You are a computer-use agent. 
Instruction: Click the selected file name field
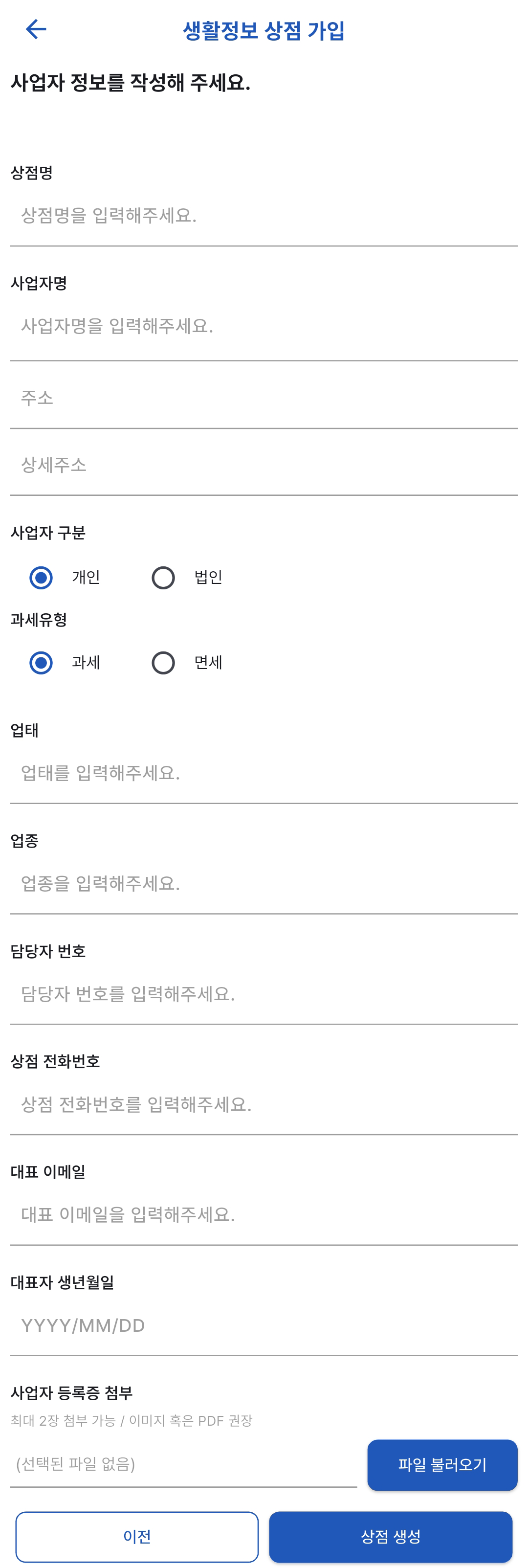point(183,1464)
